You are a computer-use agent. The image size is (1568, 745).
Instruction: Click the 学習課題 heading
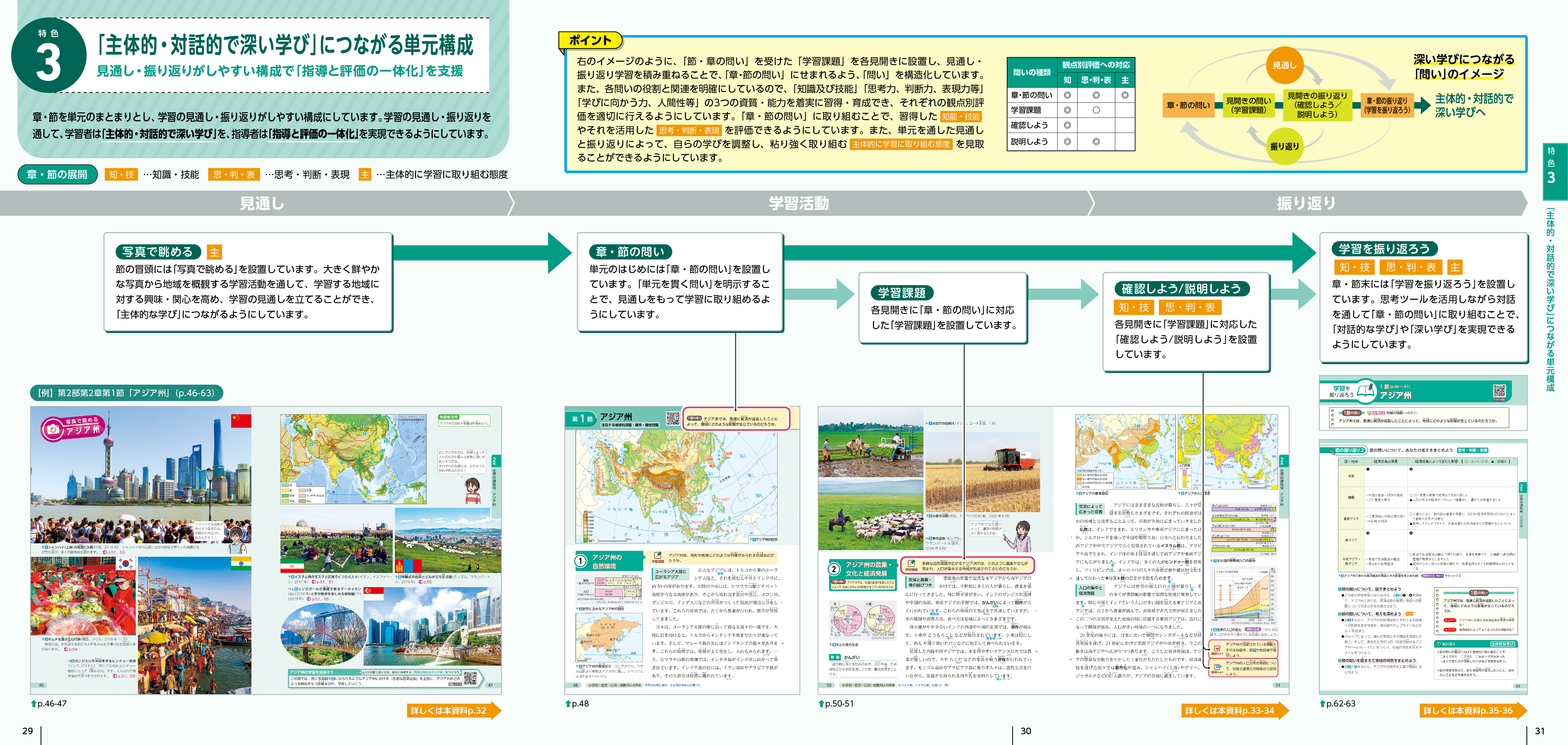point(901,293)
